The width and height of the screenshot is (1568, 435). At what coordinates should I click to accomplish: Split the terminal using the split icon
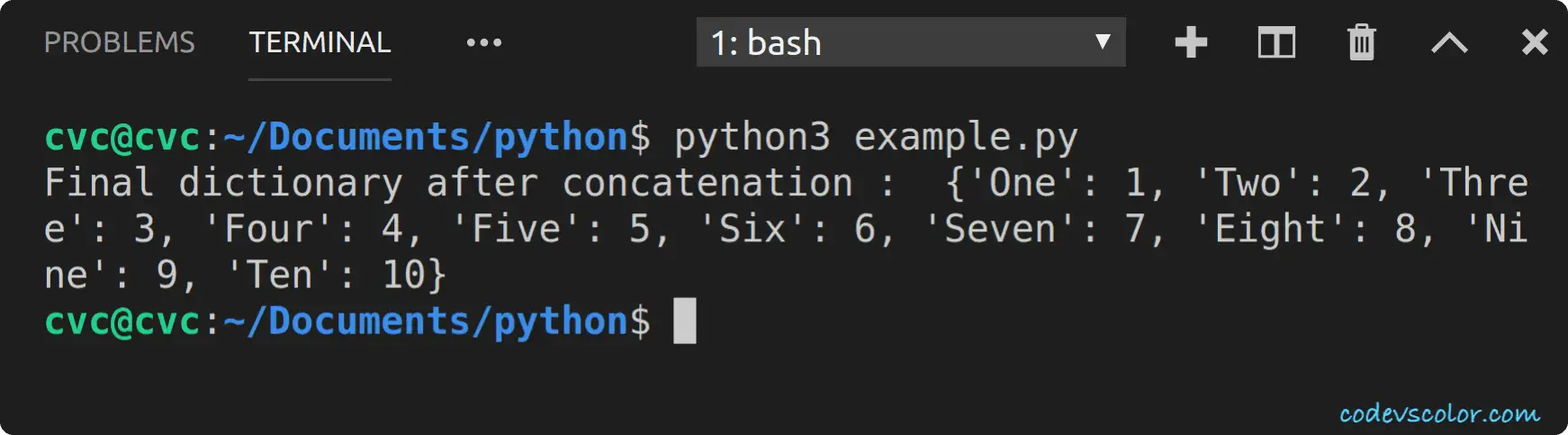click(1276, 42)
